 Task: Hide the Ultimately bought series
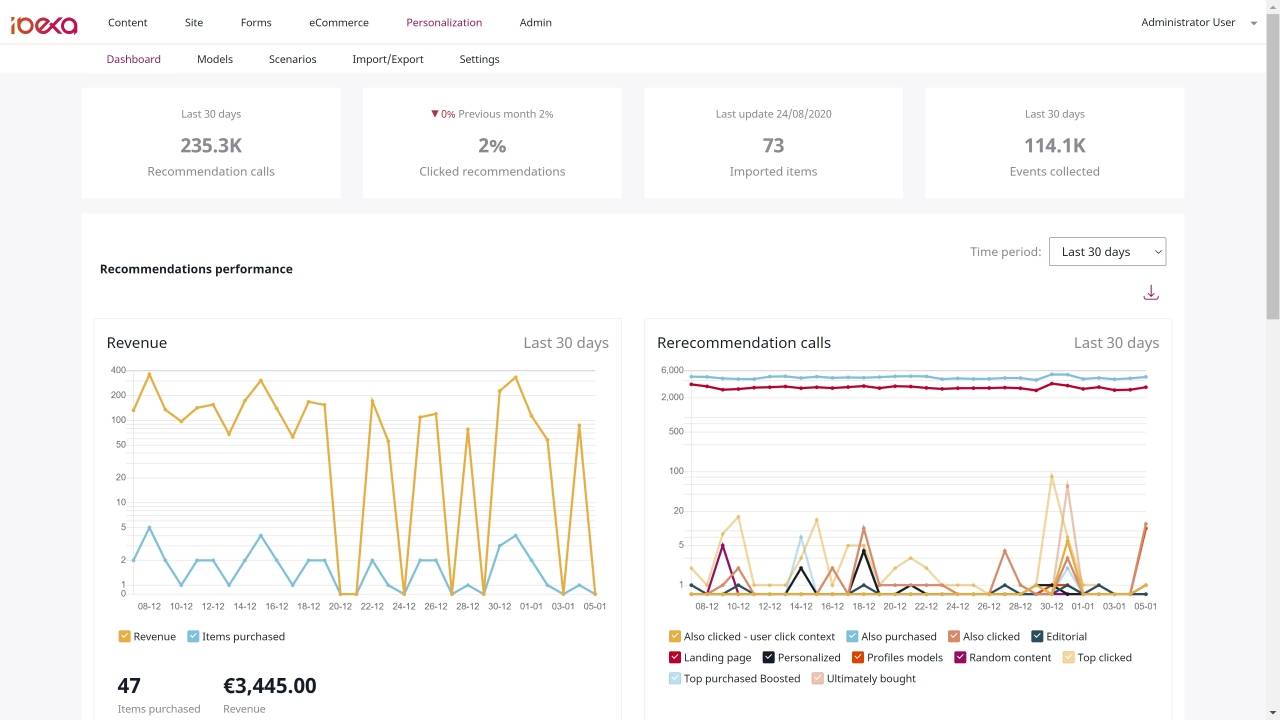click(x=818, y=678)
